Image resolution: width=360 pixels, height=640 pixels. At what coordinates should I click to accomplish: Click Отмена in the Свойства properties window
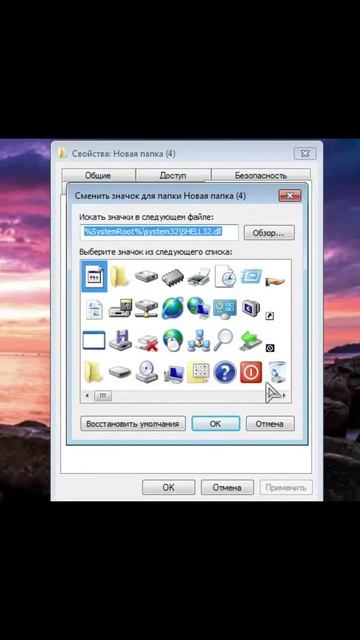(x=227, y=487)
